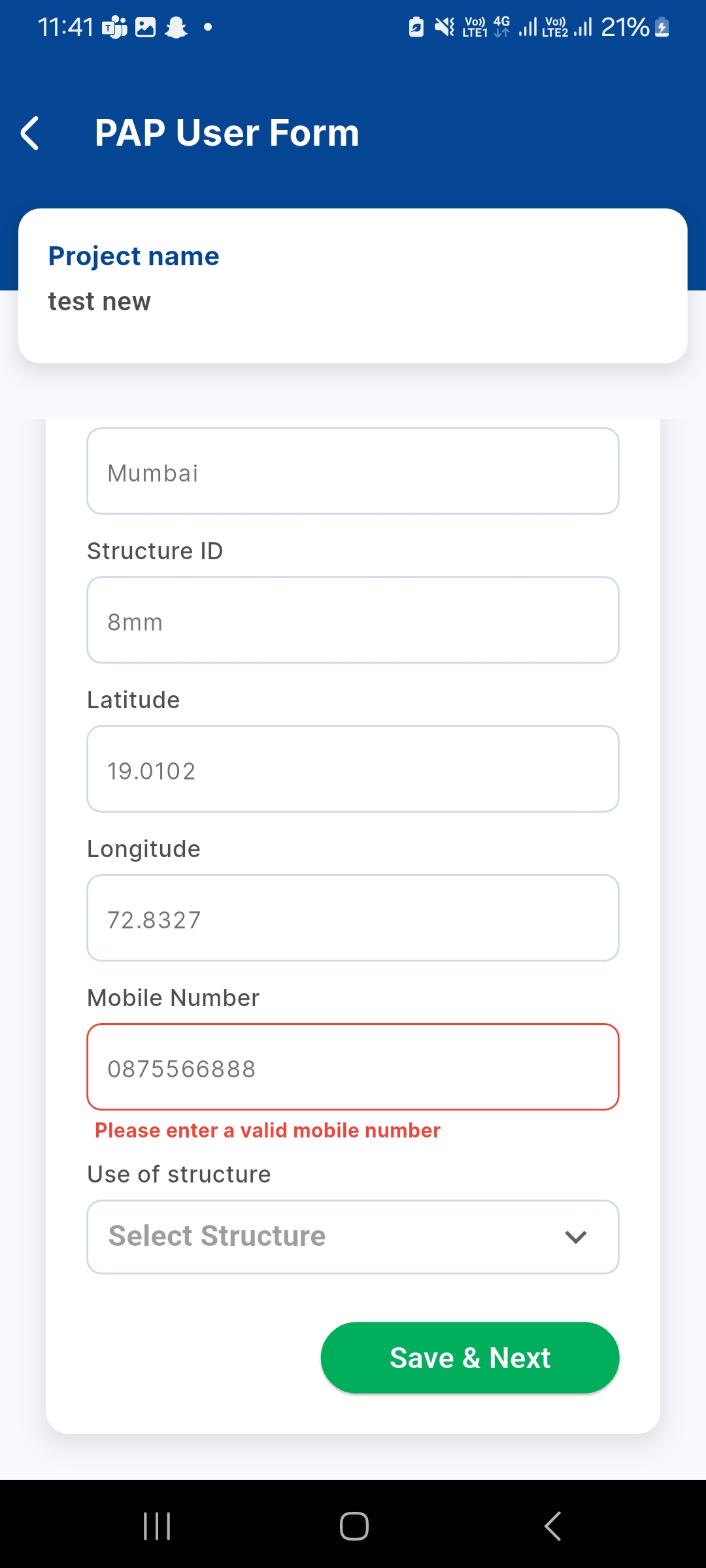
Task: Tap the valid mobile number error message
Action: click(x=267, y=1130)
